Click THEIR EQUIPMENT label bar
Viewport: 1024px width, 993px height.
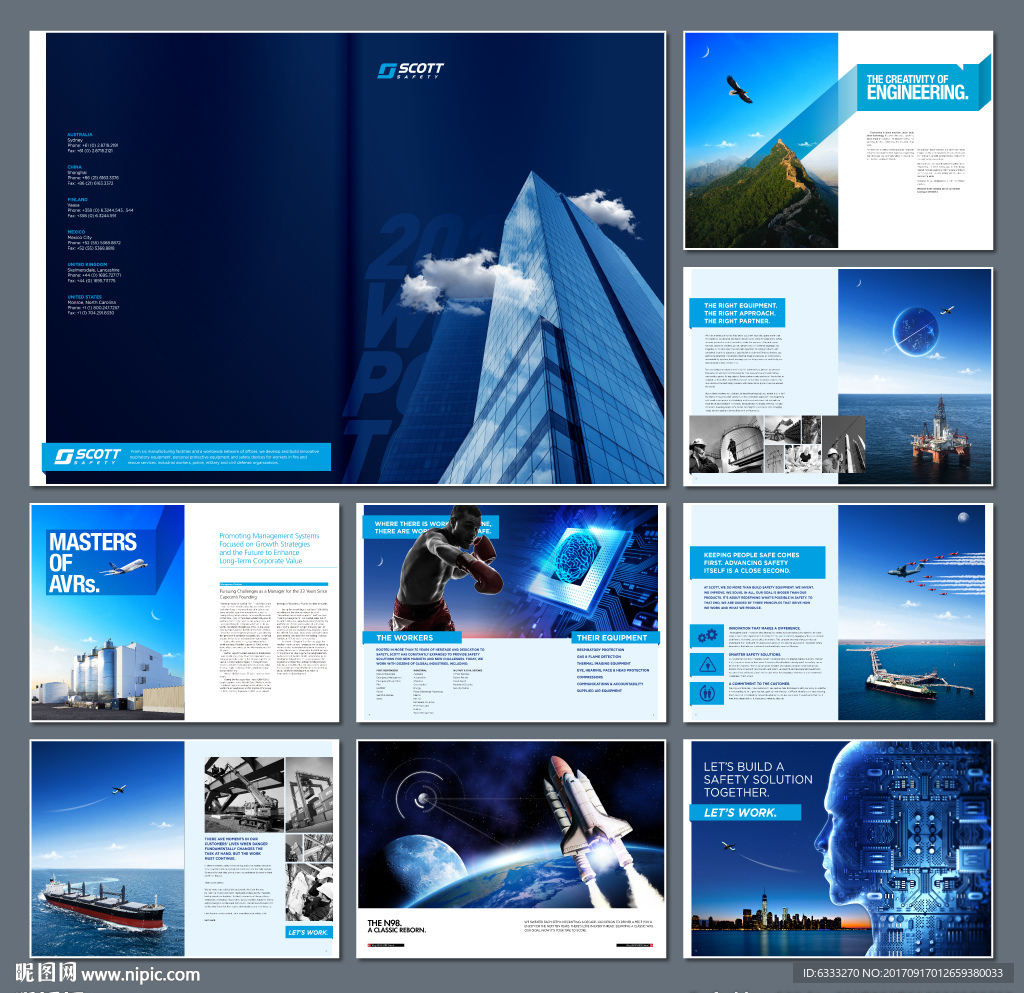(x=615, y=638)
